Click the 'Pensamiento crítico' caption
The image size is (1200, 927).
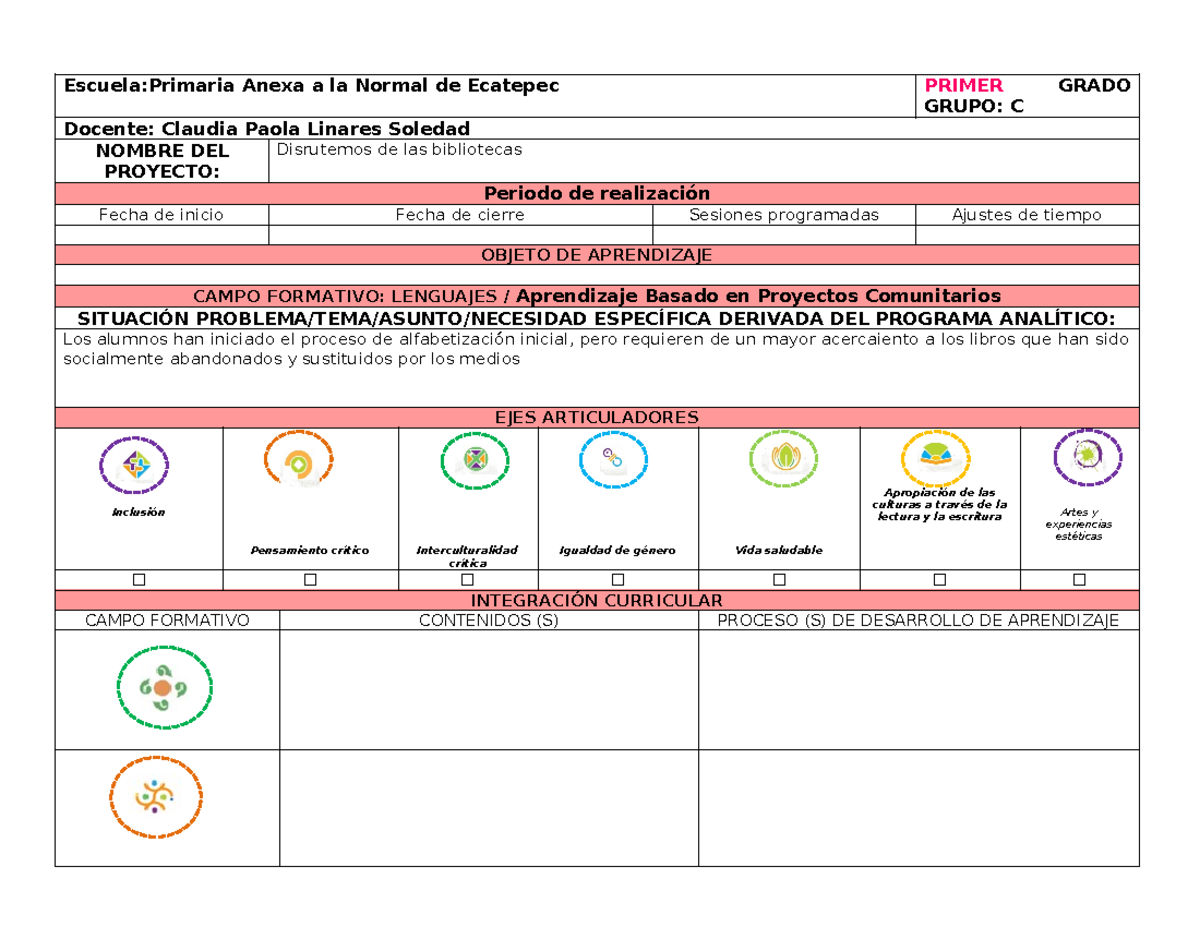(x=310, y=550)
